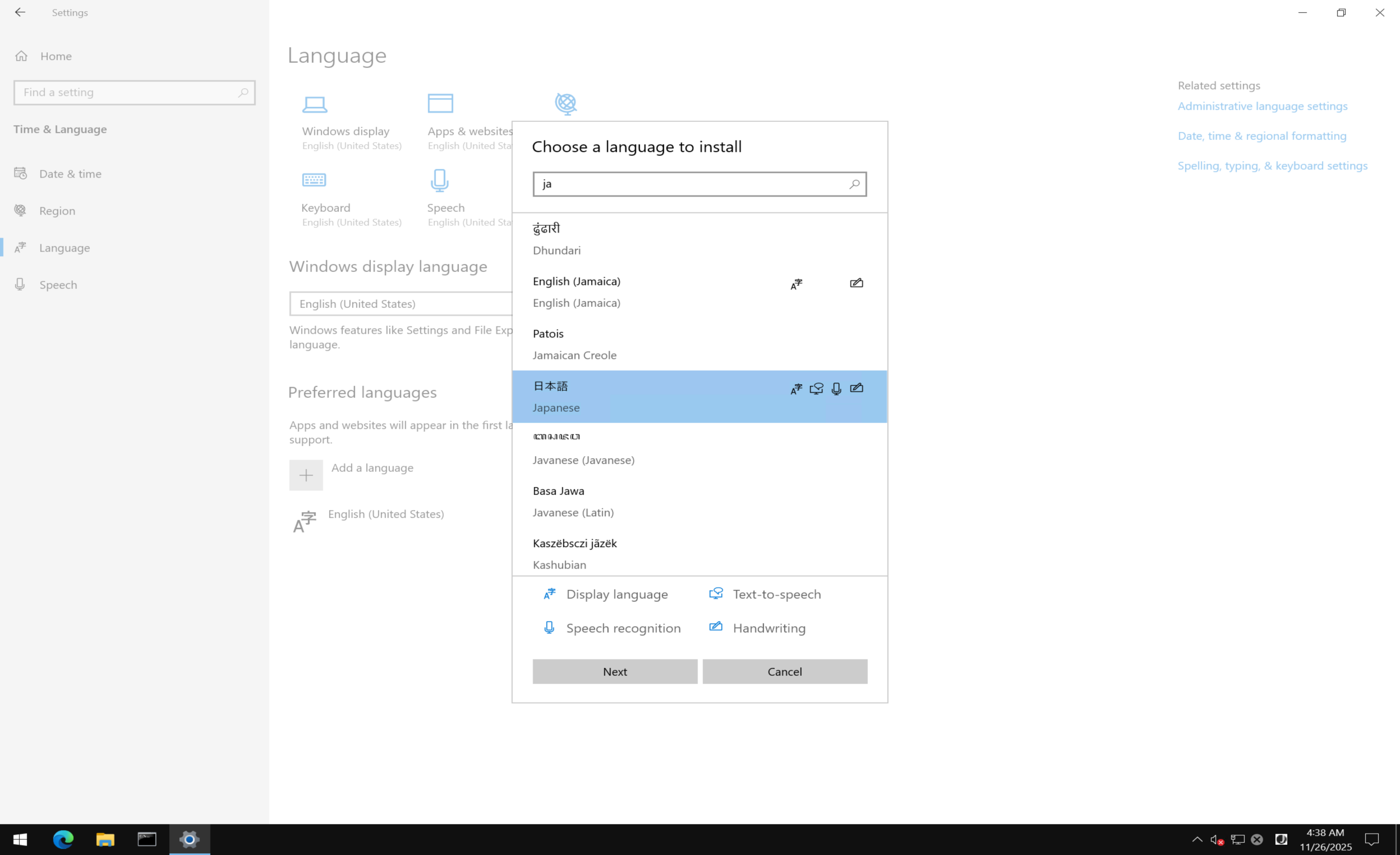This screenshot has height=855, width=1400.
Task: Click the Handwriting icon in the legend
Action: point(715,627)
